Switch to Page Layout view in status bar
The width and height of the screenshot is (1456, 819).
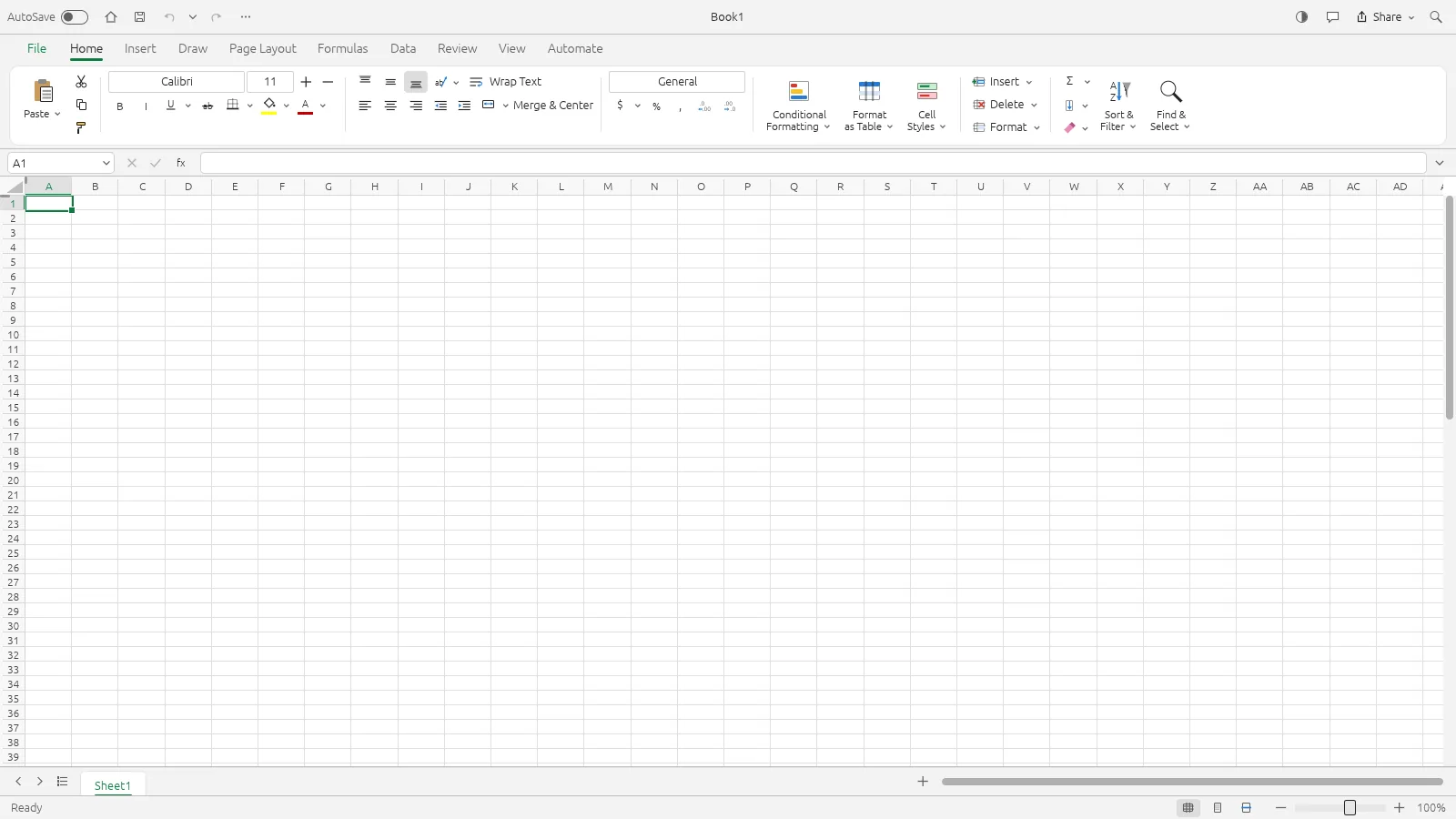[x=1218, y=808]
